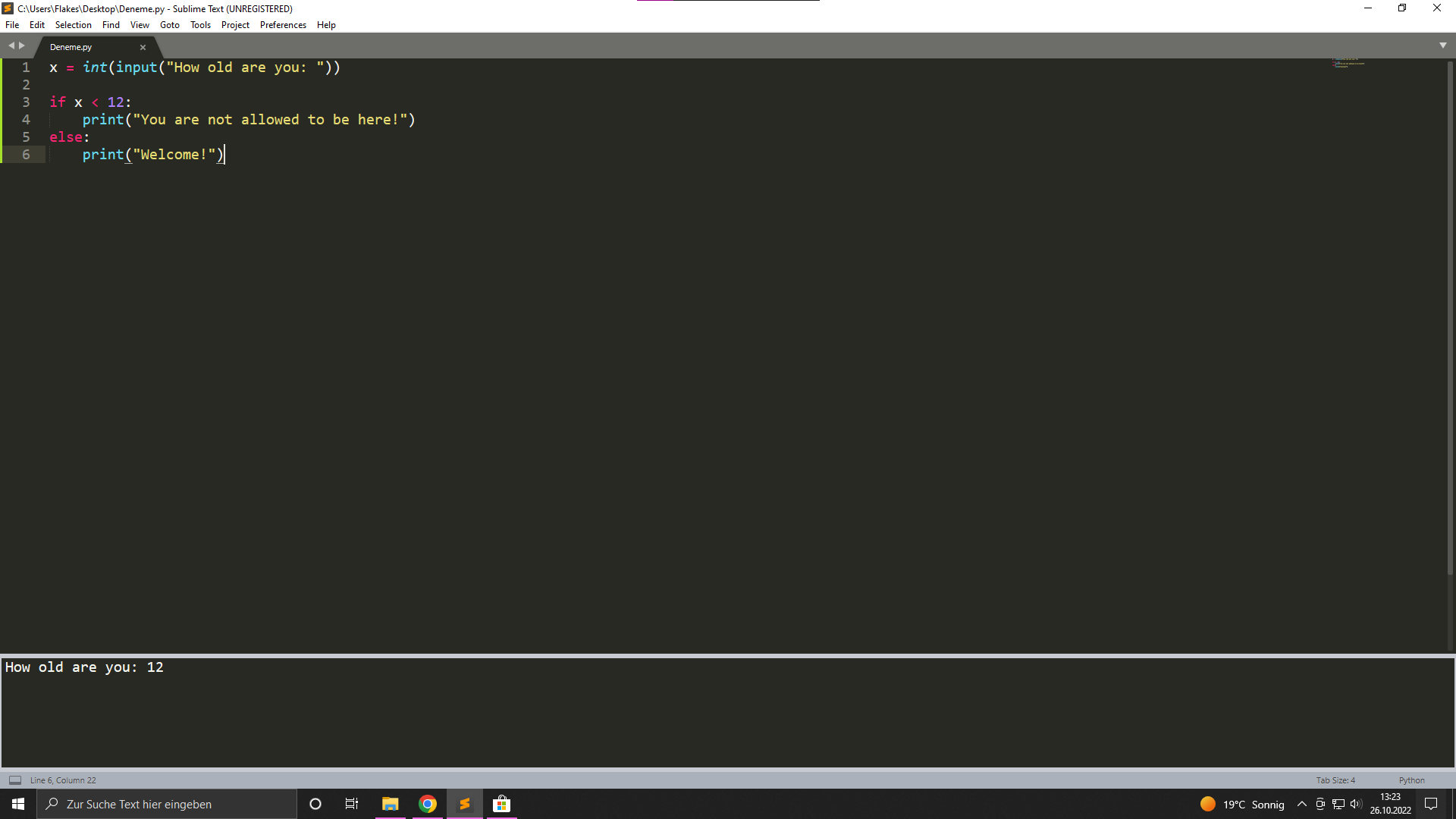Click the taskbar search text field
The height and width of the screenshot is (819, 1456).
(167, 804)
